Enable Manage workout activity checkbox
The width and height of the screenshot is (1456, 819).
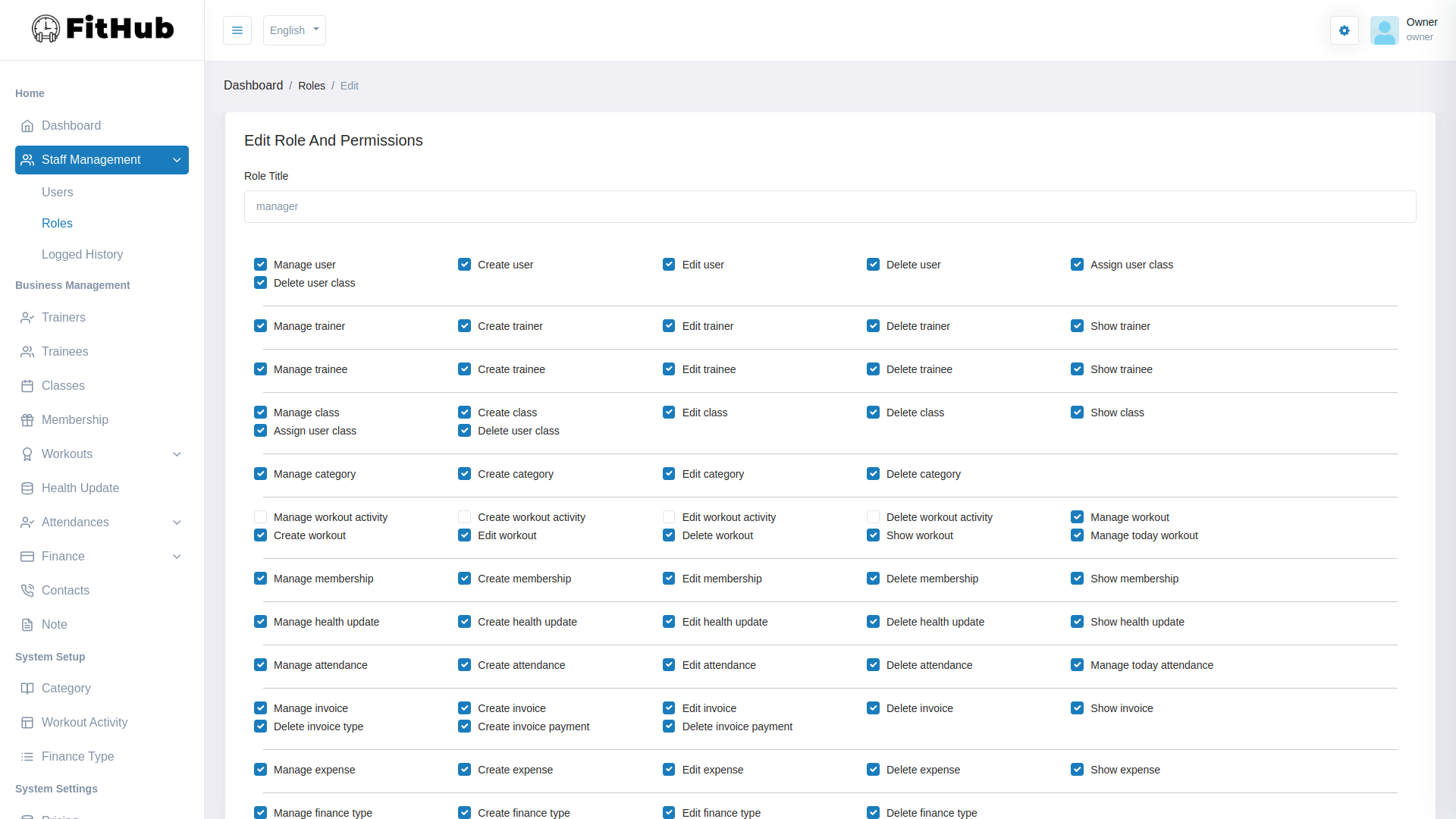pos(260,517)
